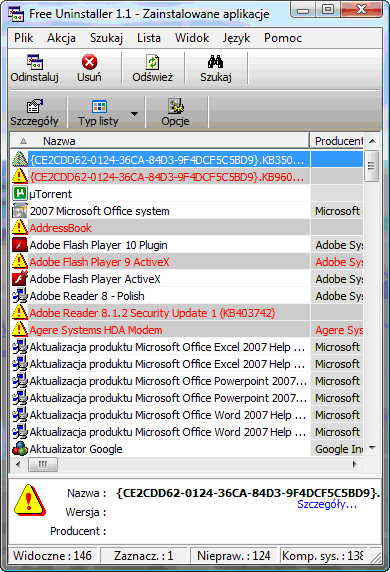Image resolution: width=390 pixels, height=572 pixels.
Task: Click Niepraw.: 124 in status bar
Action: pos(233,556)
